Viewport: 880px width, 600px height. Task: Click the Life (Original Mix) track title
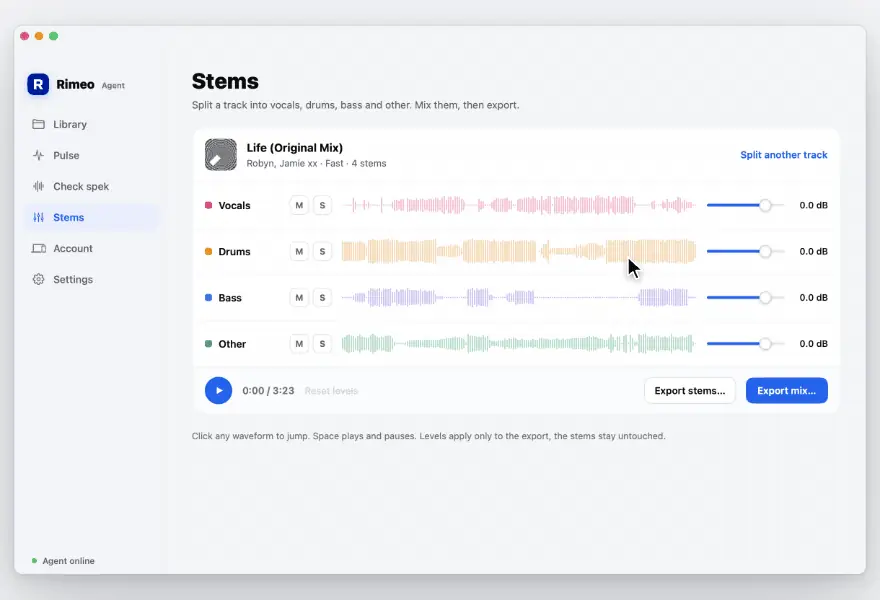295,148
